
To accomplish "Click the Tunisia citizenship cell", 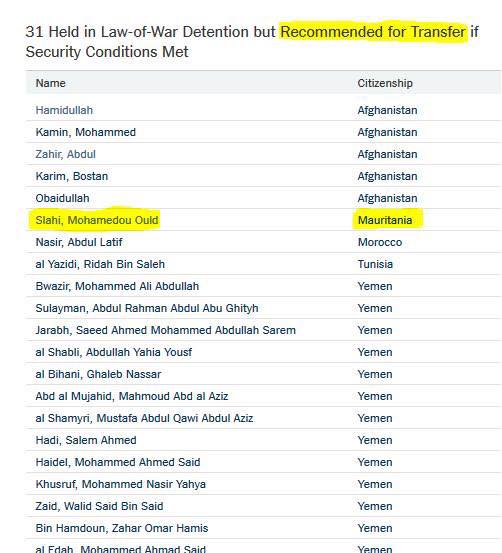I will click(x=375, y=264).
